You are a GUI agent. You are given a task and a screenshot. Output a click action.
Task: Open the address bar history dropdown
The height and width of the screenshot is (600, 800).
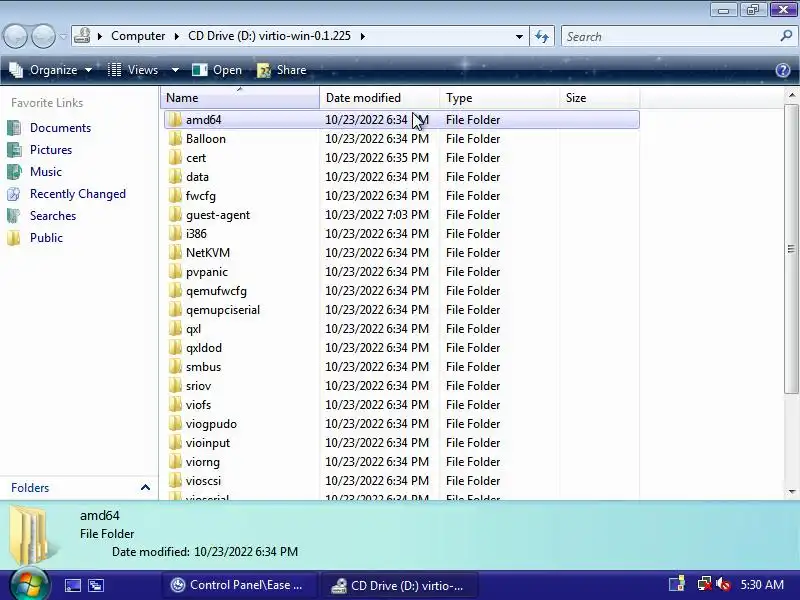[519, 36]
